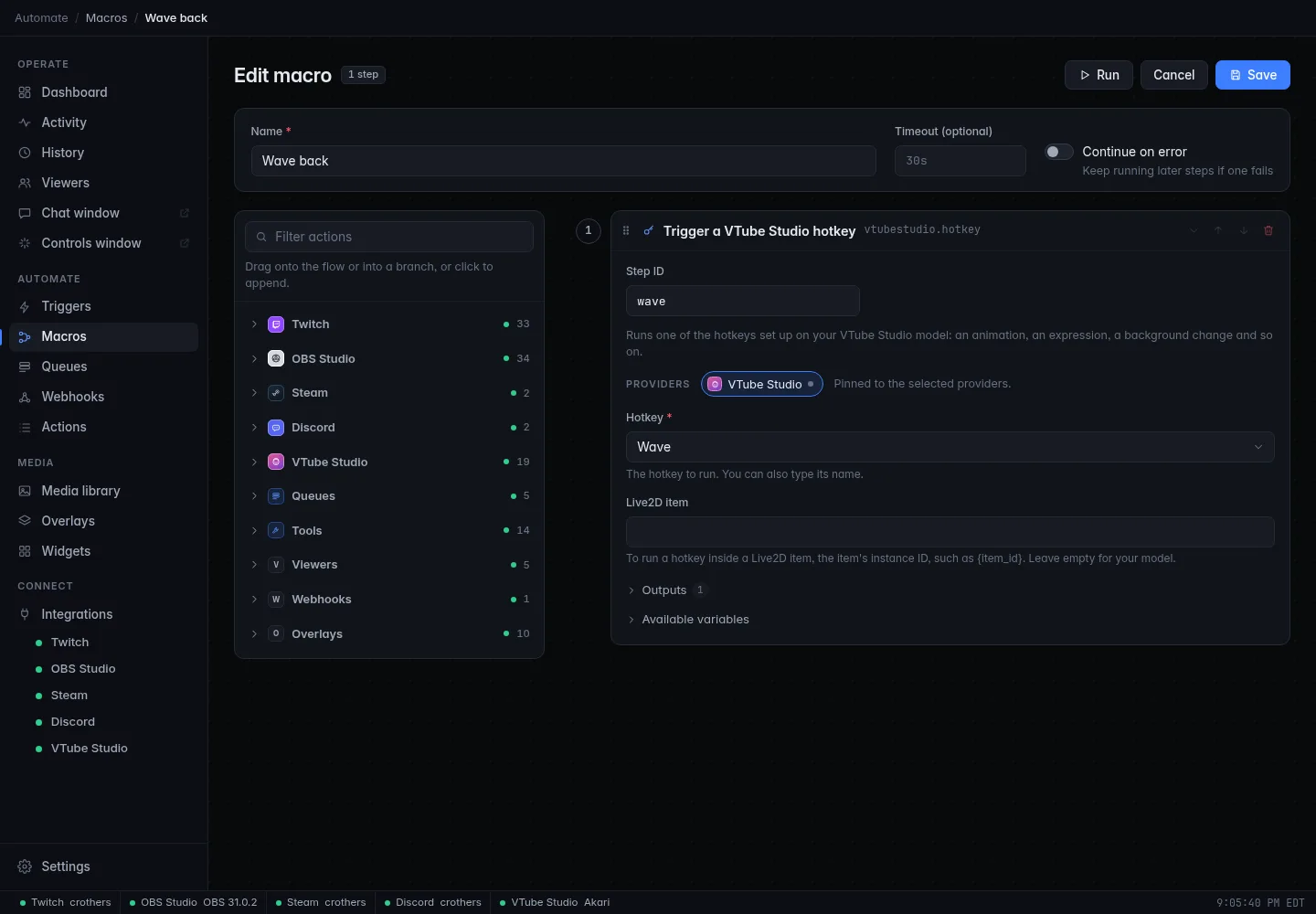
Task: Move step down with the down arrow
Action: pyautogui.click(x=1244, y=230)
